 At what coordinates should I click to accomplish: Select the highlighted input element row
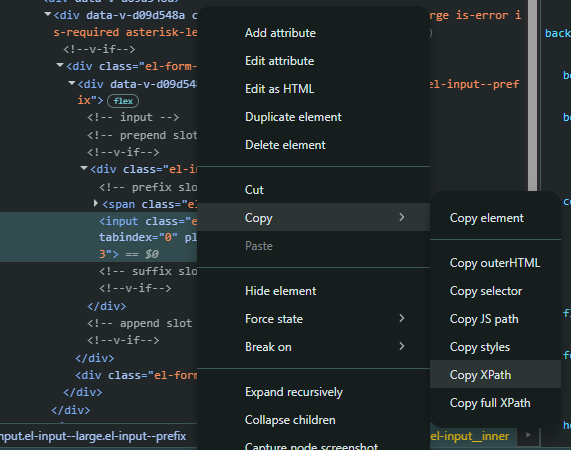98,237
